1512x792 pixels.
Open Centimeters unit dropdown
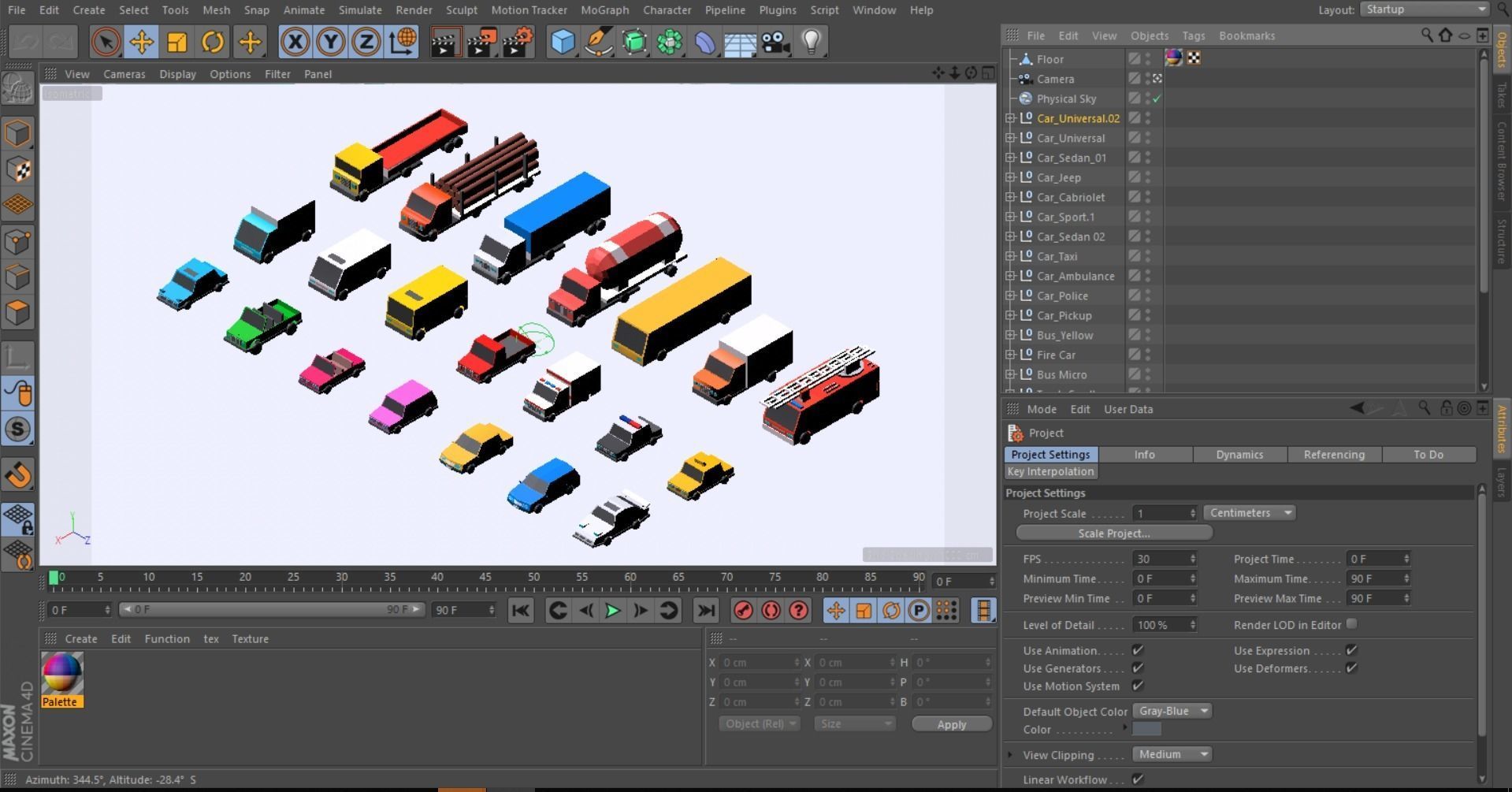(1250, 513)
